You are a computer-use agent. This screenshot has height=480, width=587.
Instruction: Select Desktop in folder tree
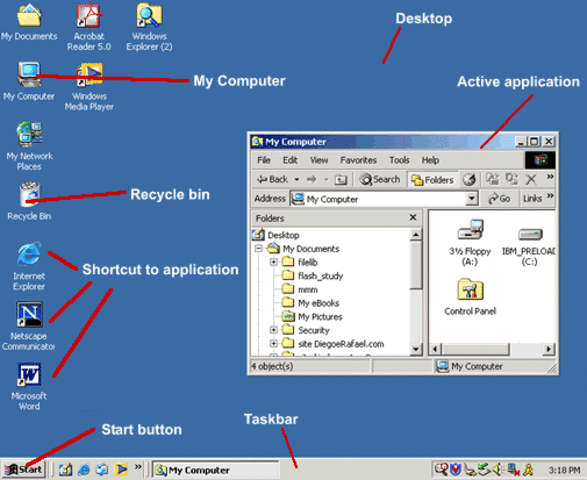click(x=276, y=235)
